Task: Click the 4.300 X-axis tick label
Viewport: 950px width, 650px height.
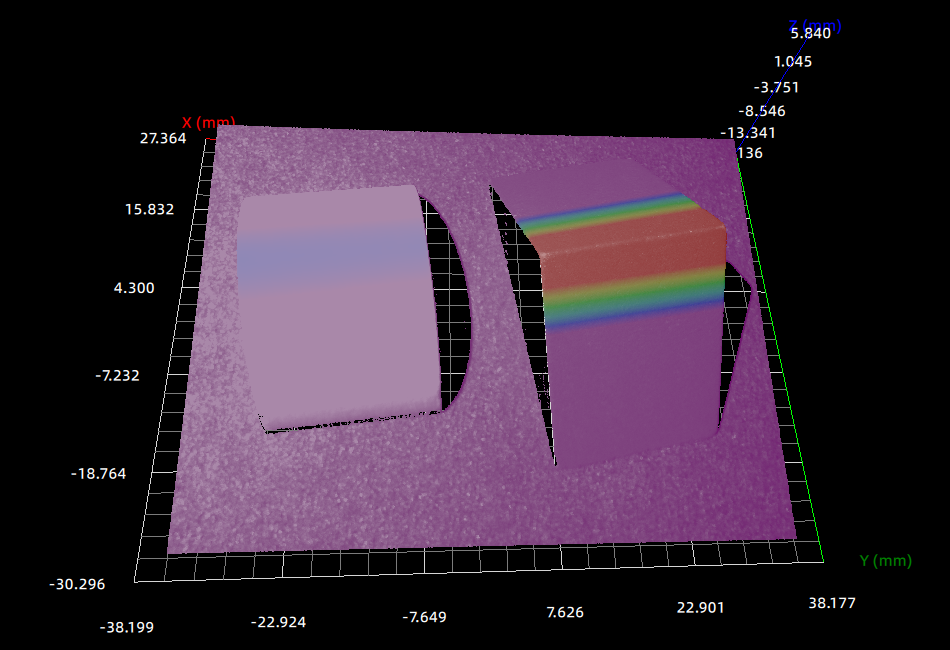Action: pos(134,288)
